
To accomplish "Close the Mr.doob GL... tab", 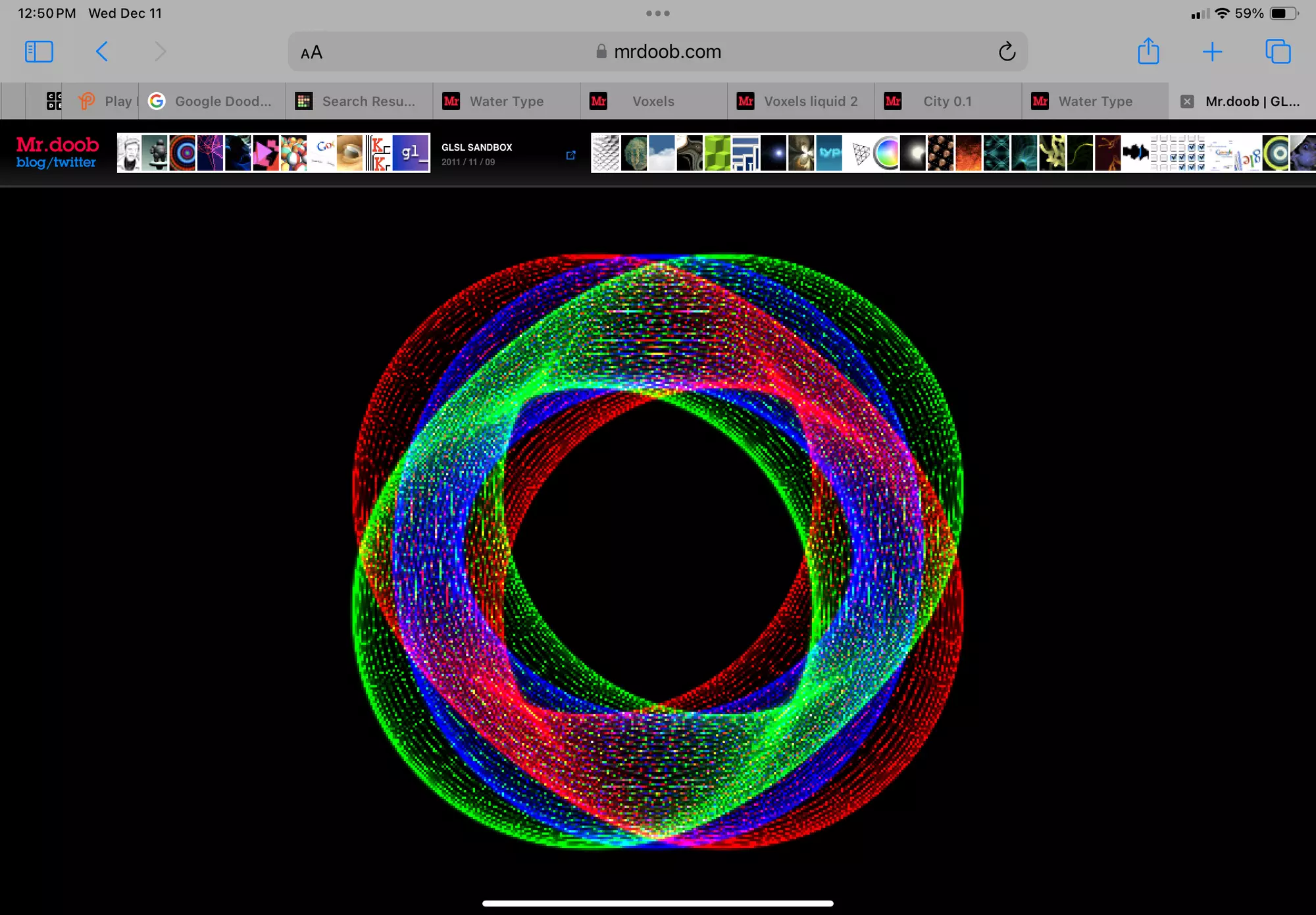I will click(x=1187, y=101).
